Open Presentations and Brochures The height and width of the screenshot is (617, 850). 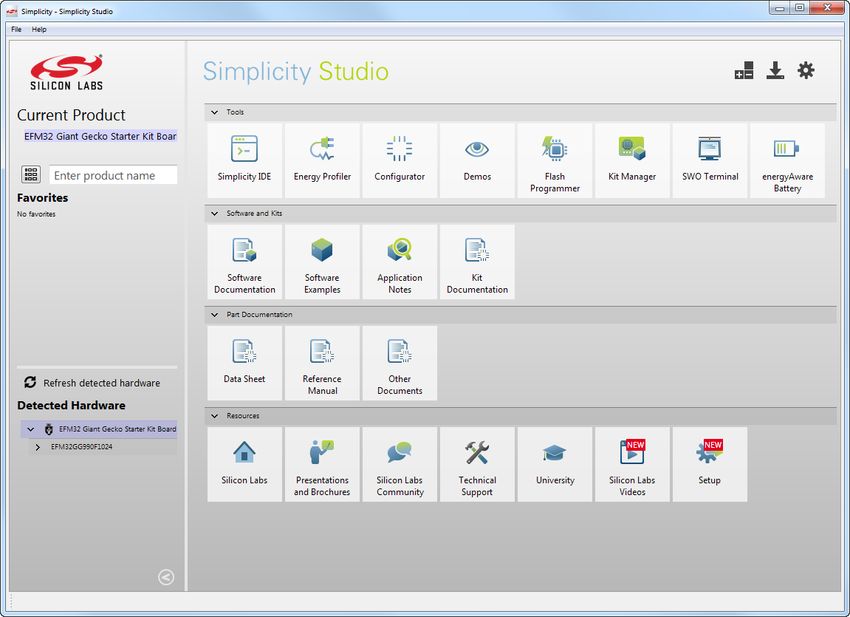(x=322, y=465)
